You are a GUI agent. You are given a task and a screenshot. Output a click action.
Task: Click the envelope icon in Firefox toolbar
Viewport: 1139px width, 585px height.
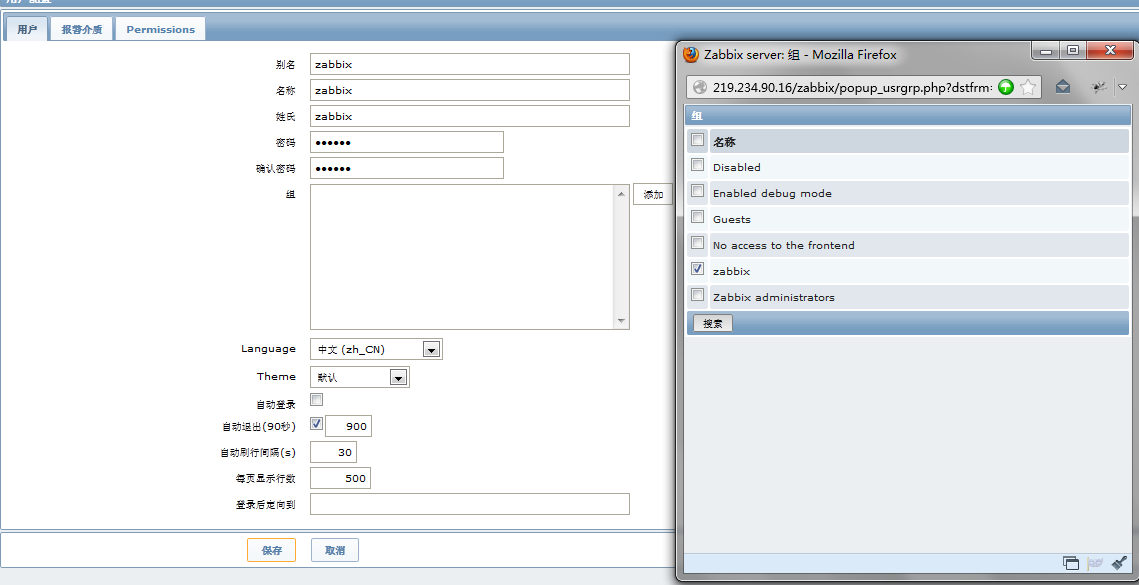pos(1063,86)
